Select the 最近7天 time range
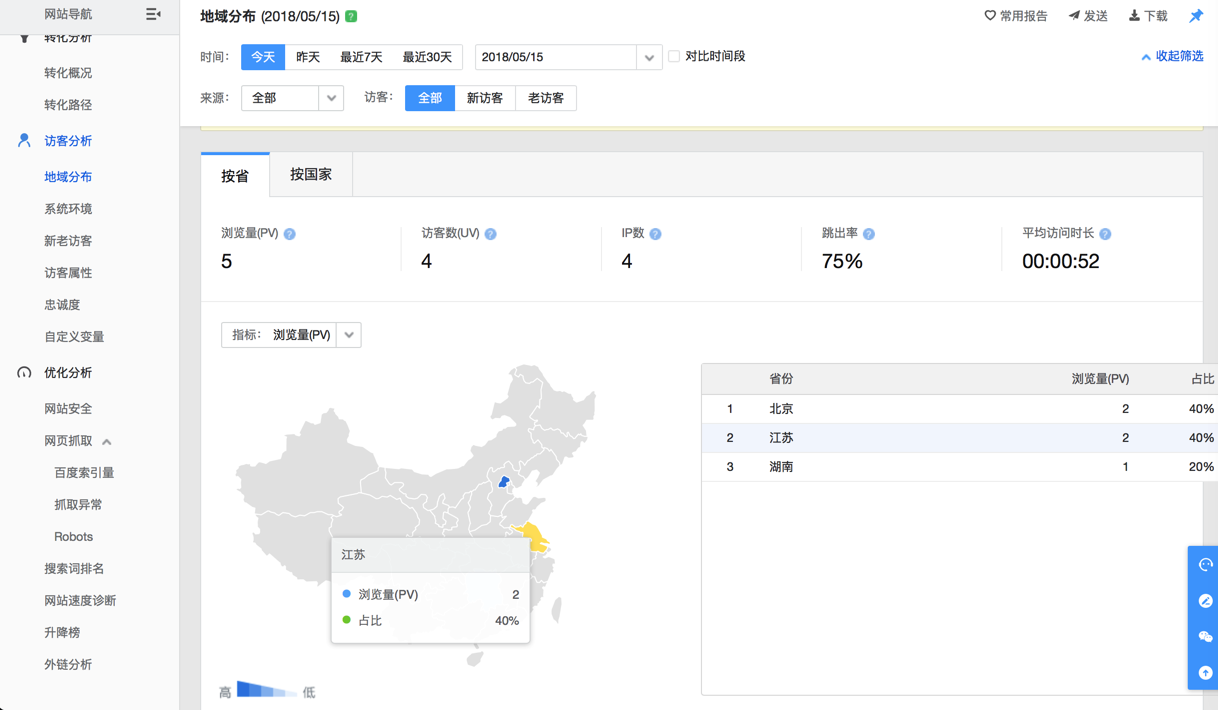 click(x=361, y=57)
